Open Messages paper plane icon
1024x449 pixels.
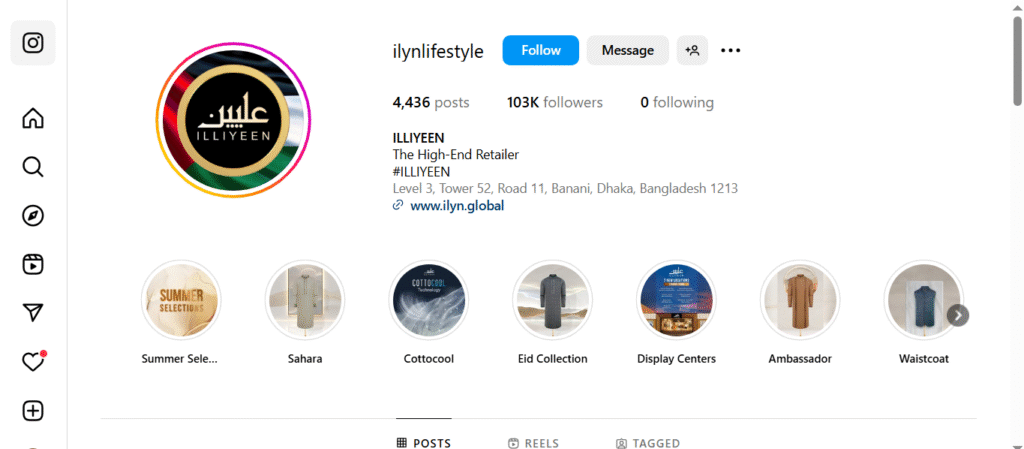[33, 313]
